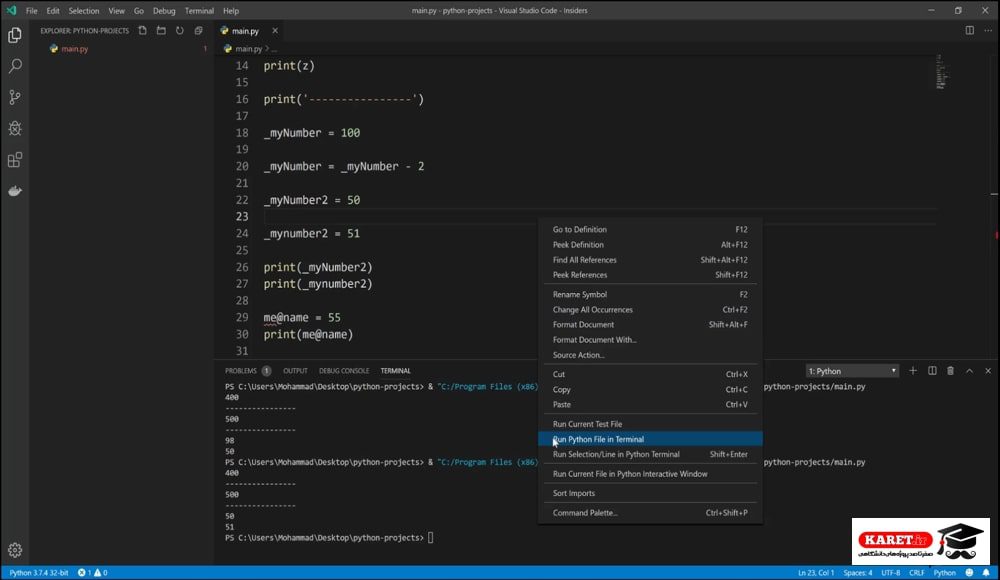Click the feedback smiley in status bar
Viewport: 1000px width, 580px height.
click(x=969, y=573)
